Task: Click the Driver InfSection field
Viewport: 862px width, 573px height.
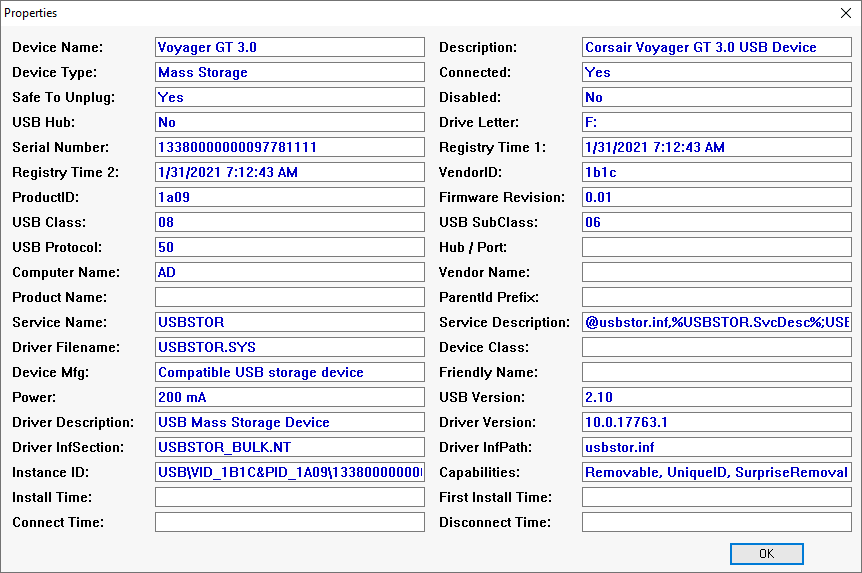Action: click(x=290, y=448)
